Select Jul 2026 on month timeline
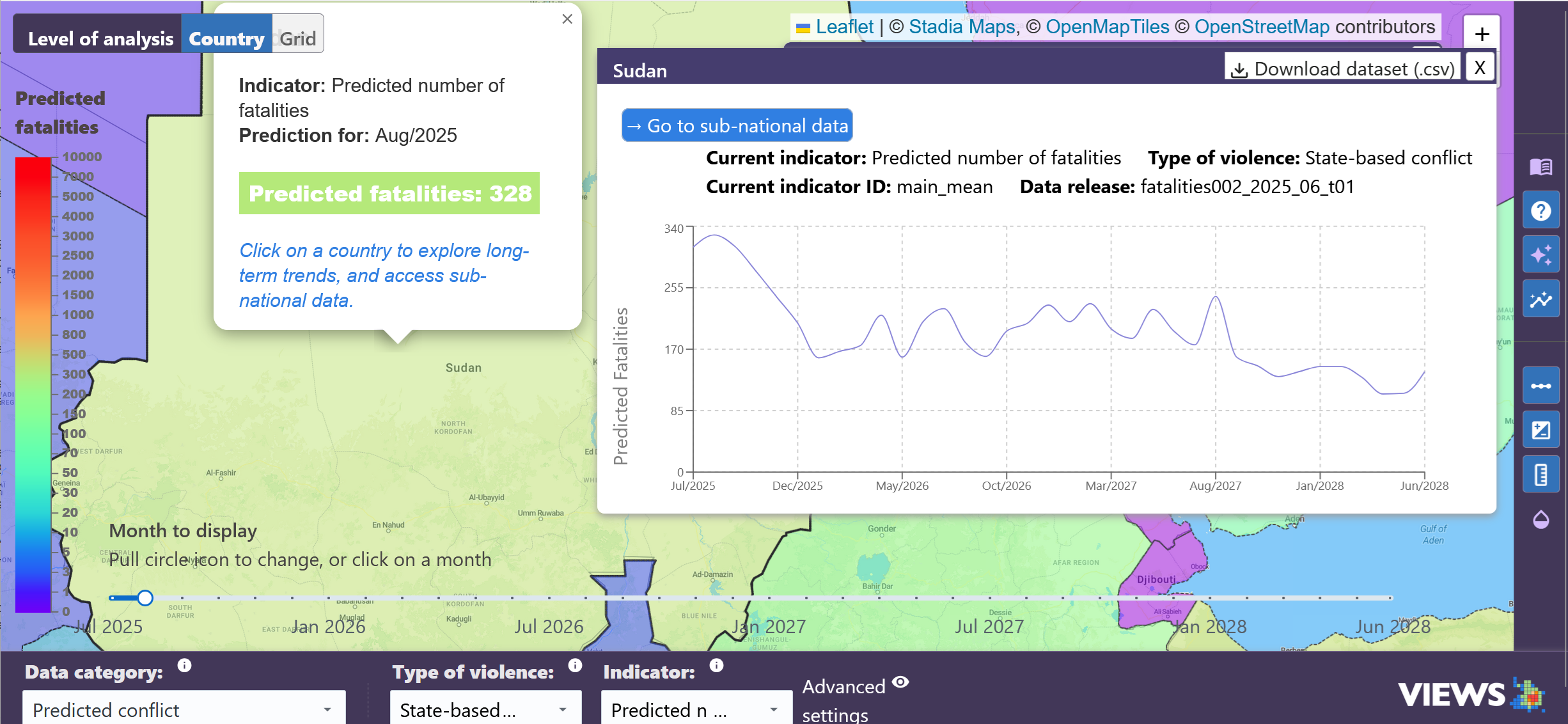This screenshot has height=724, width=1568. pyautogui.click(x=549, y=626)
